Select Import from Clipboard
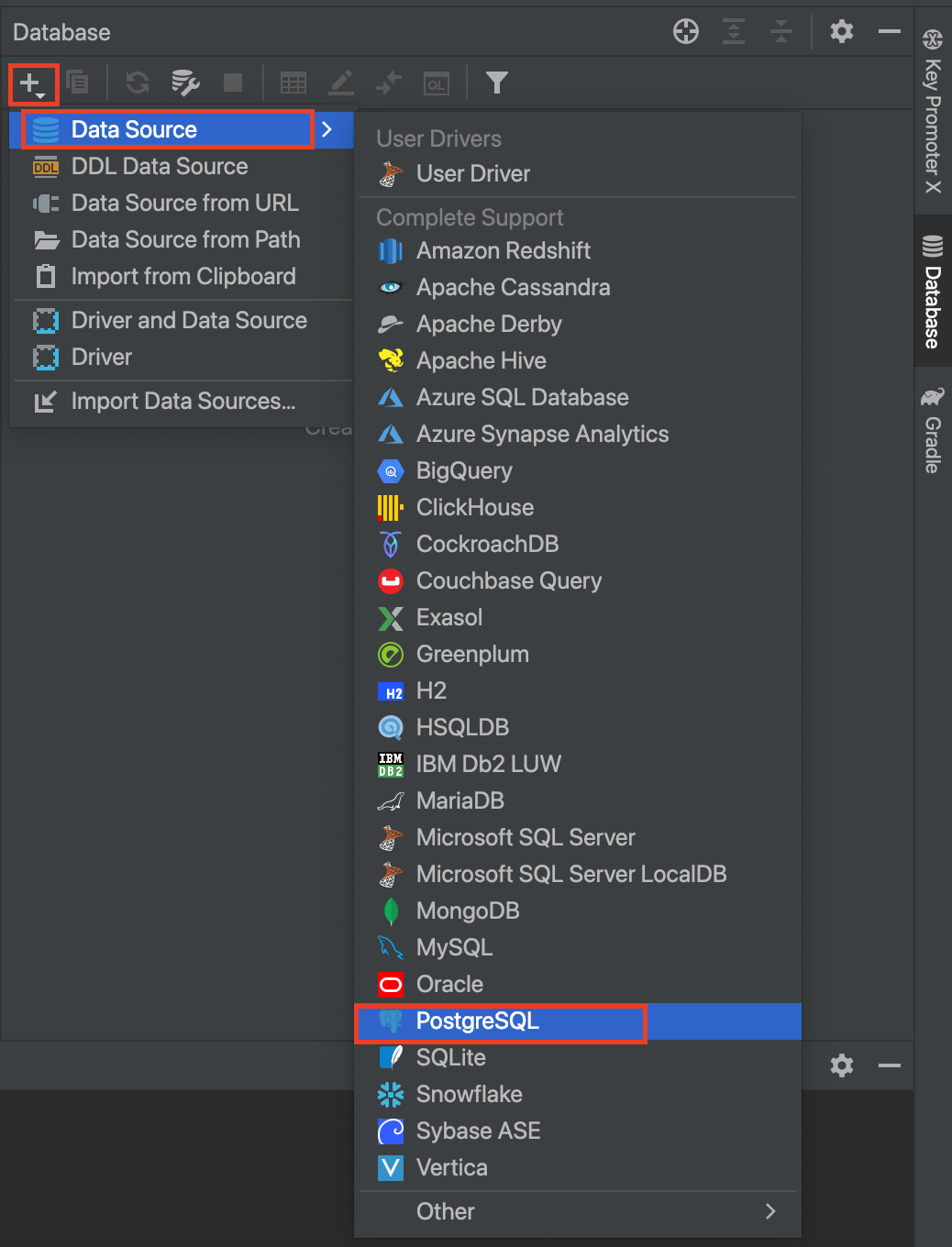 tap(182, 276)
